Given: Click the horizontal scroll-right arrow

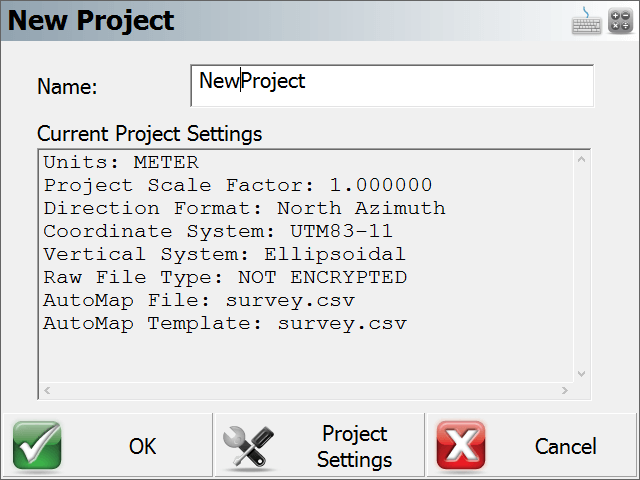Looking at the screenshot, I should pyautogui.click(x=564, y=391).
